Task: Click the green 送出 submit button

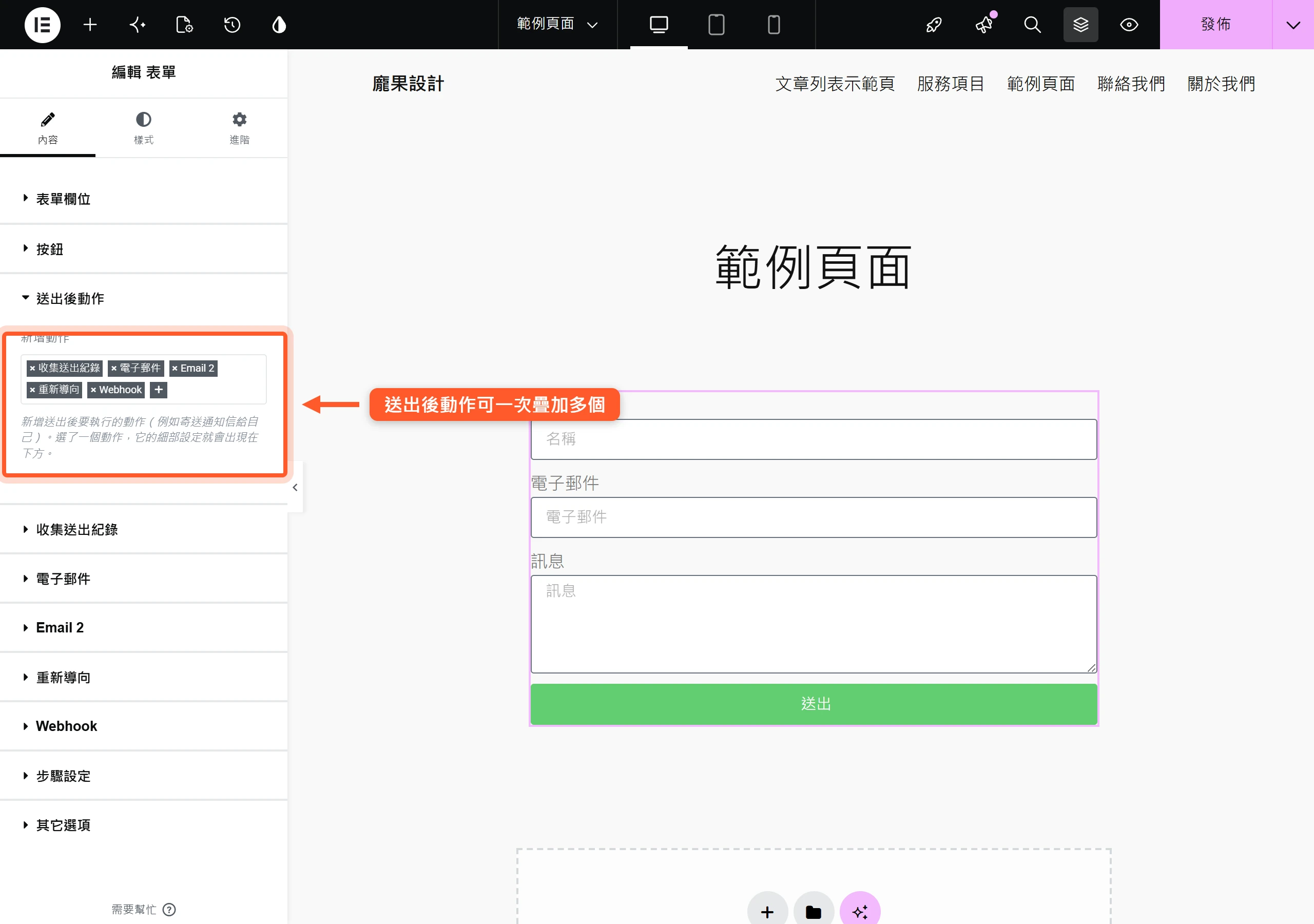Action: point(814,704)
